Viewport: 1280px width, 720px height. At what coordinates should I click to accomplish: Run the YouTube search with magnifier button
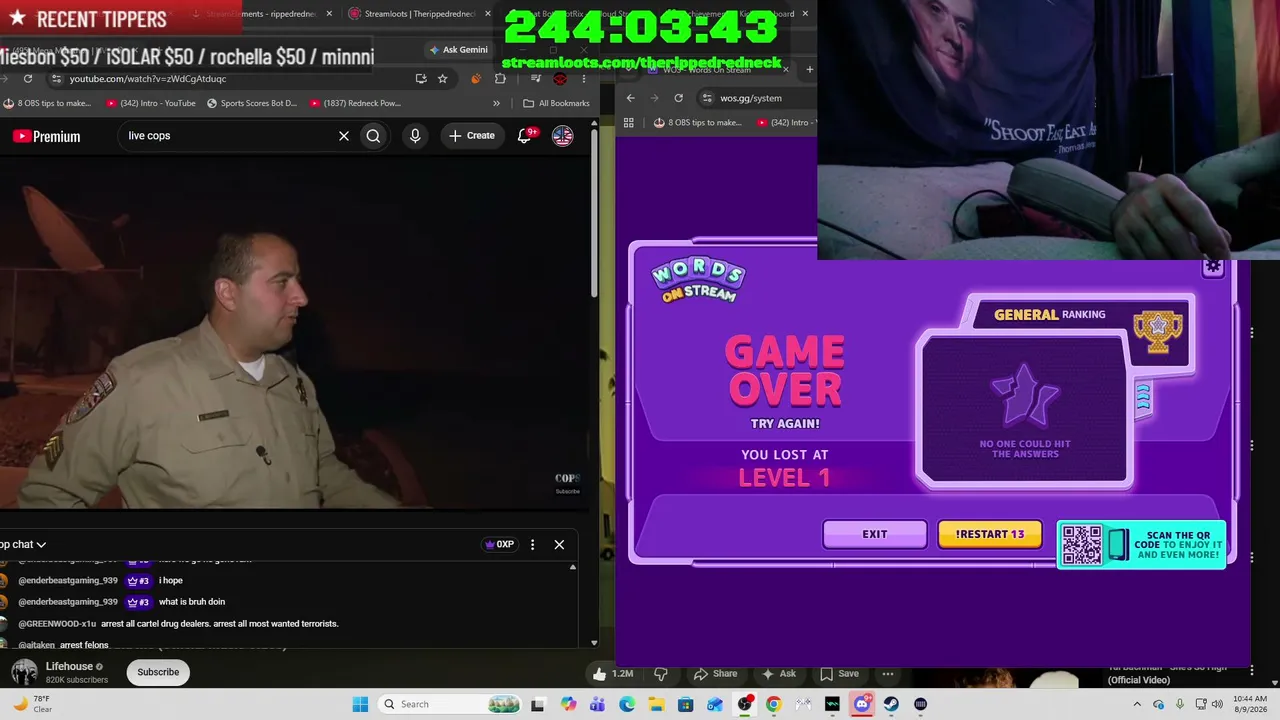point(373,136)
